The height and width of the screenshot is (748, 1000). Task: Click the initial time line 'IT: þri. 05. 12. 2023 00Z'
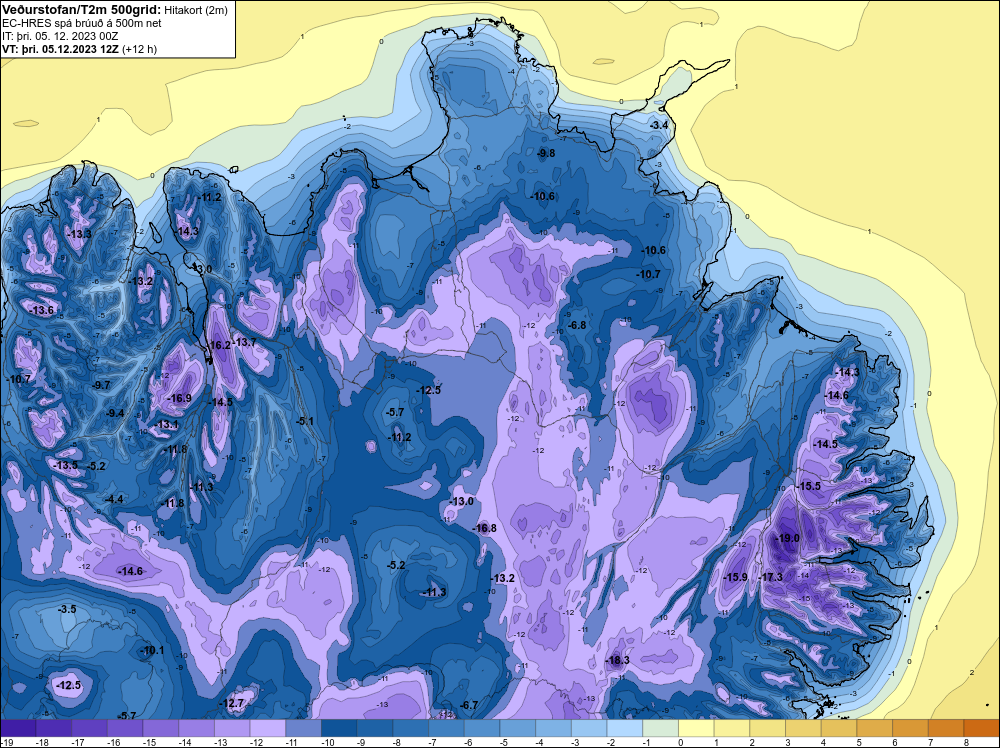tap(60, 36)
